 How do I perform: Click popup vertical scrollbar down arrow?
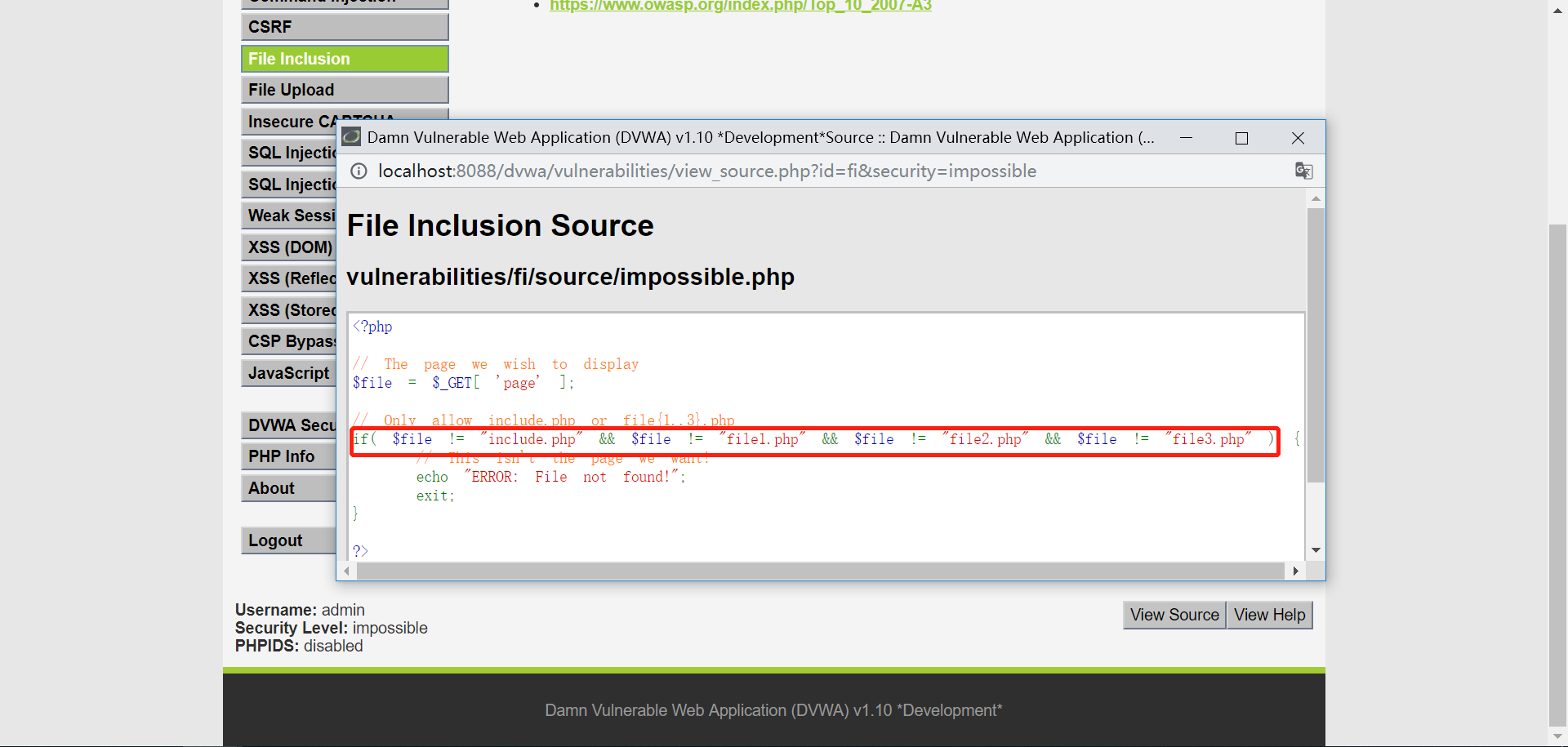(1316, 550)
